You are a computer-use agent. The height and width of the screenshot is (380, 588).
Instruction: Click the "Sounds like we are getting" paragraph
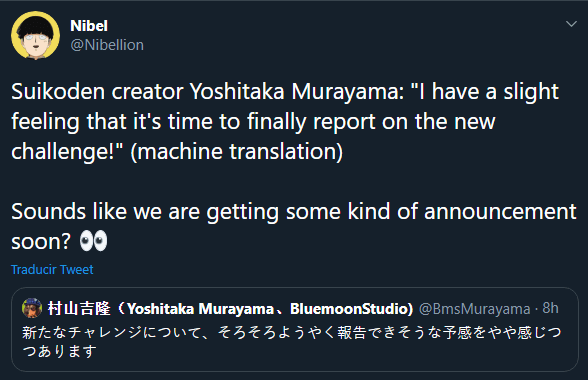coord(294,226)
